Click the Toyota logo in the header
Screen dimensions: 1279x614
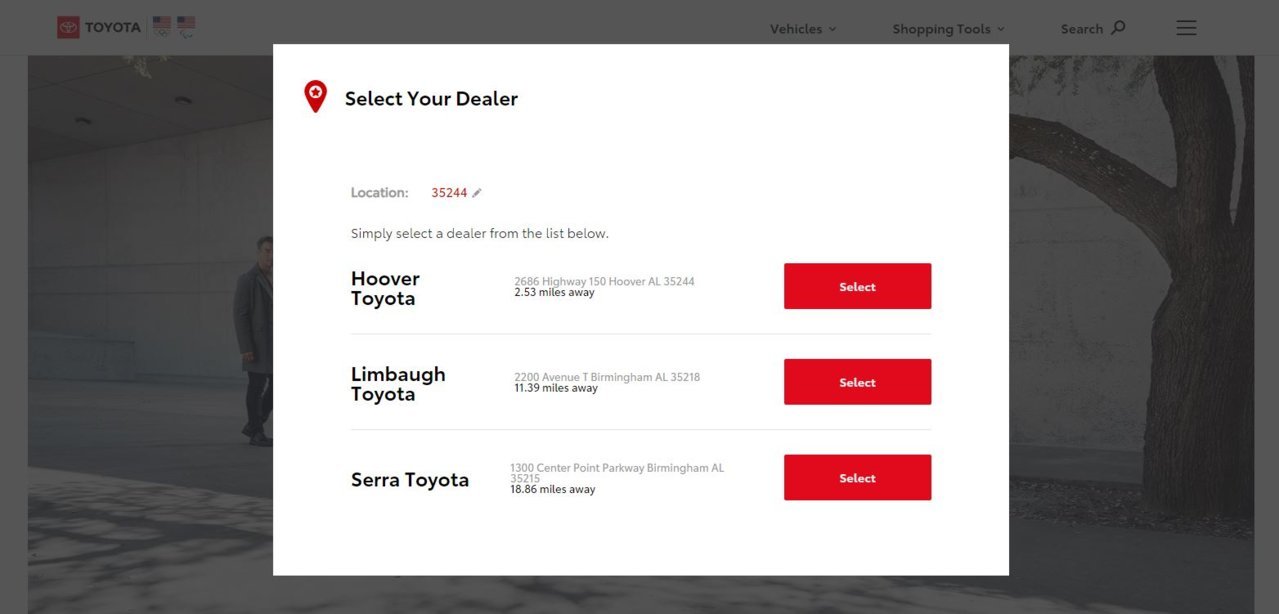[x=99, y=27]
